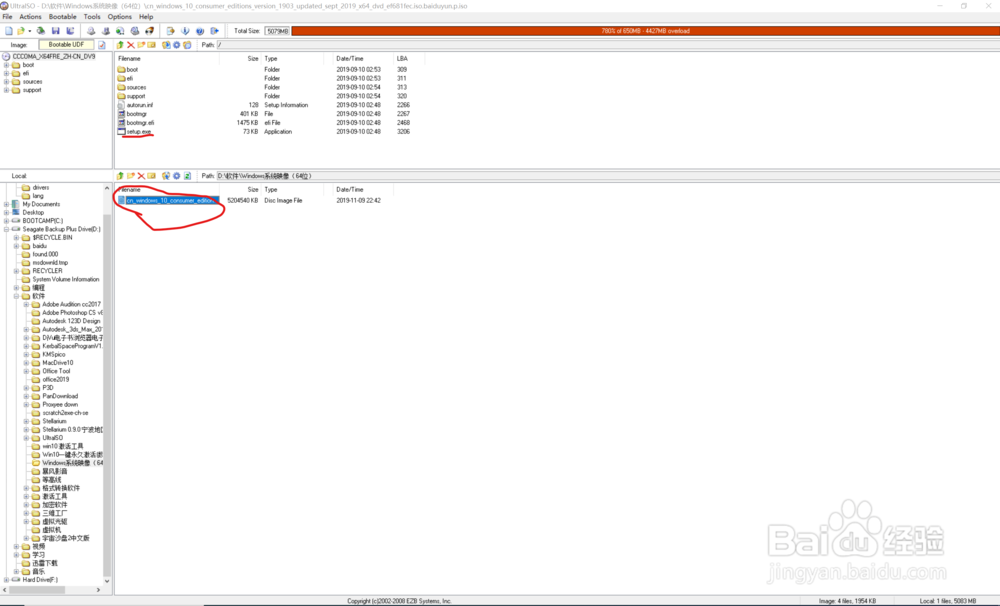Open the recent files dropdown arrow beside Open

[29, 31]
